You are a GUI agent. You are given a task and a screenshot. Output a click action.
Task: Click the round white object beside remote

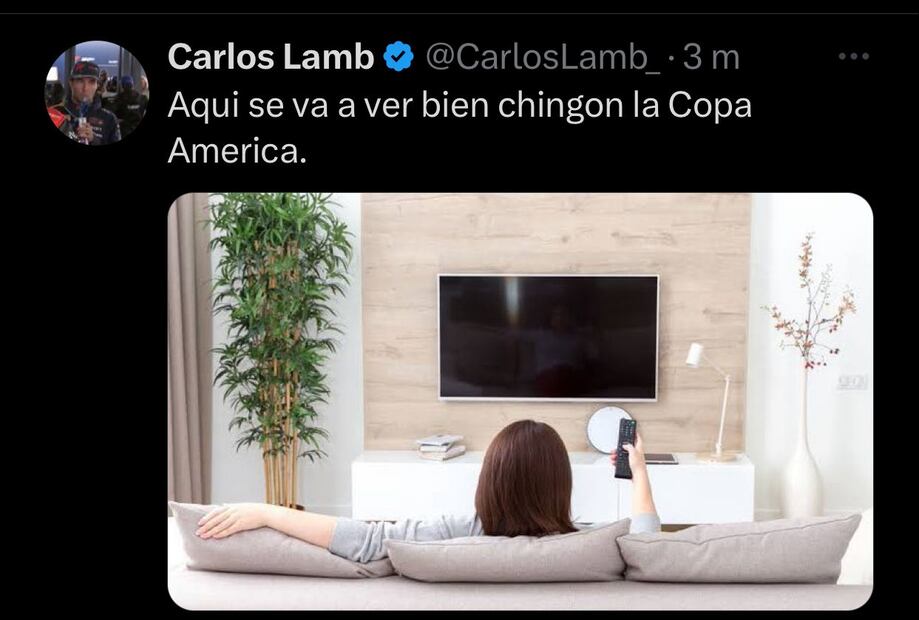pos(605,430)
